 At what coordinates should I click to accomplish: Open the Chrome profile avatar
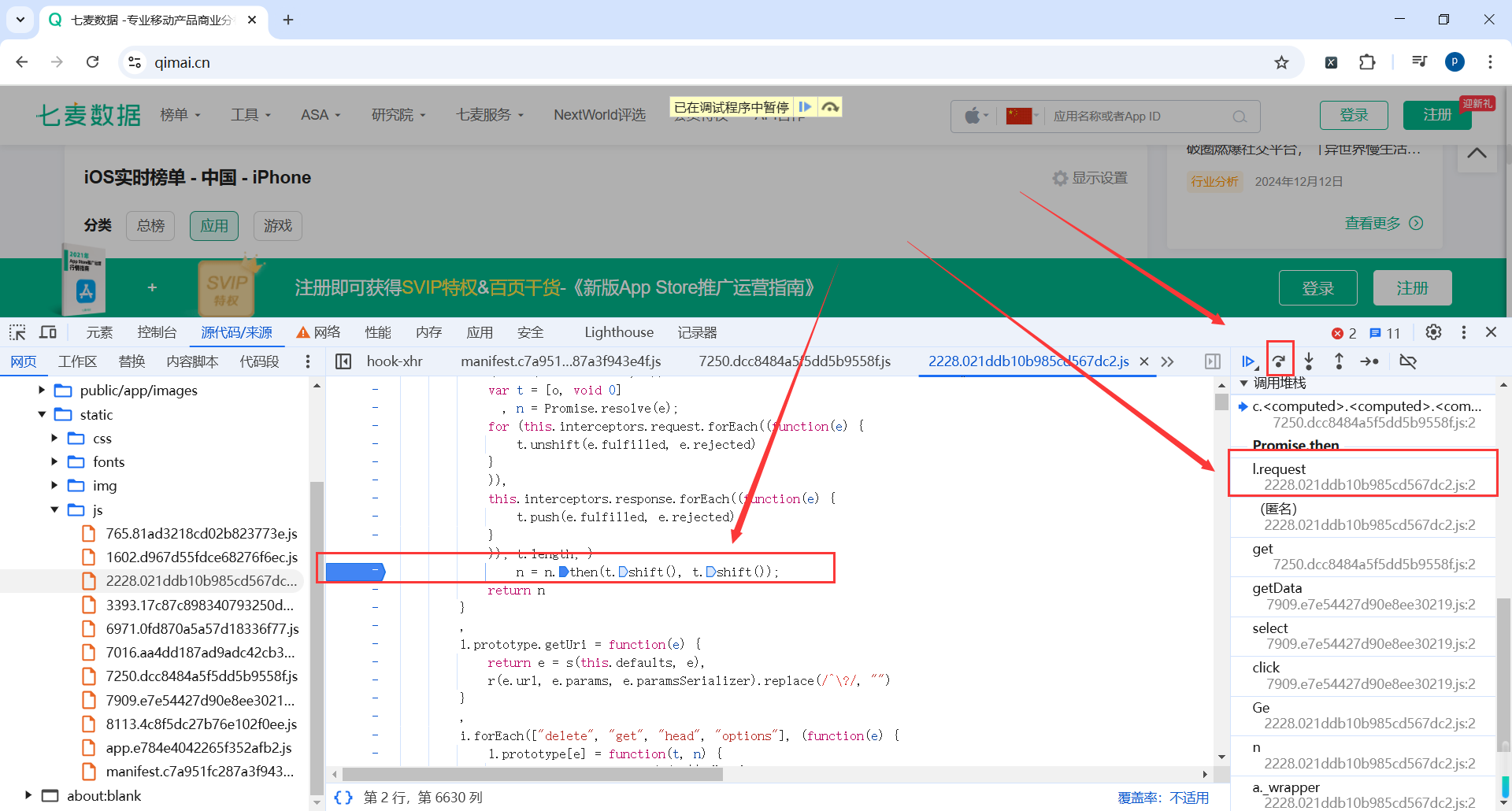point(1455,62)
